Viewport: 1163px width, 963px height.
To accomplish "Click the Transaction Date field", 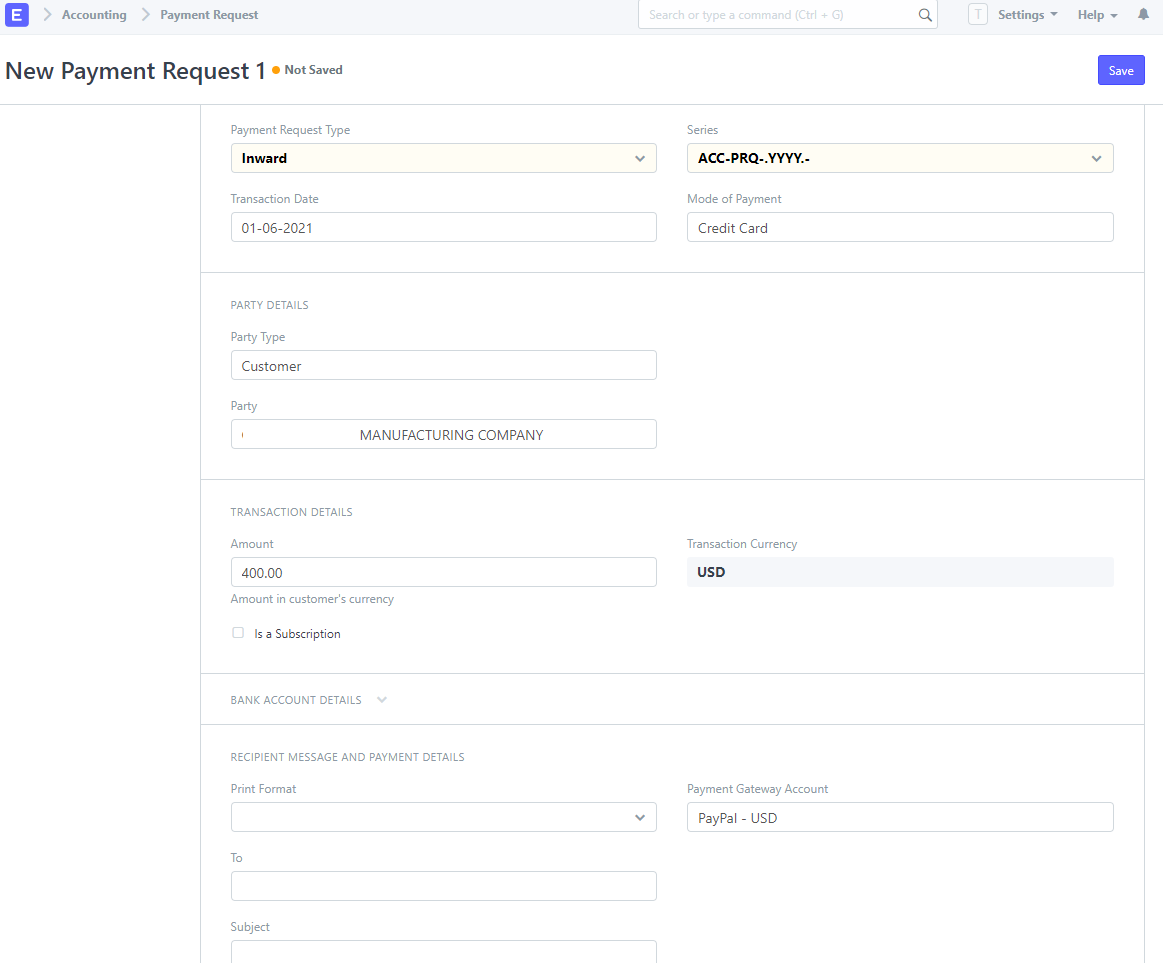I will pyautogui.click(x=443, y=227).
